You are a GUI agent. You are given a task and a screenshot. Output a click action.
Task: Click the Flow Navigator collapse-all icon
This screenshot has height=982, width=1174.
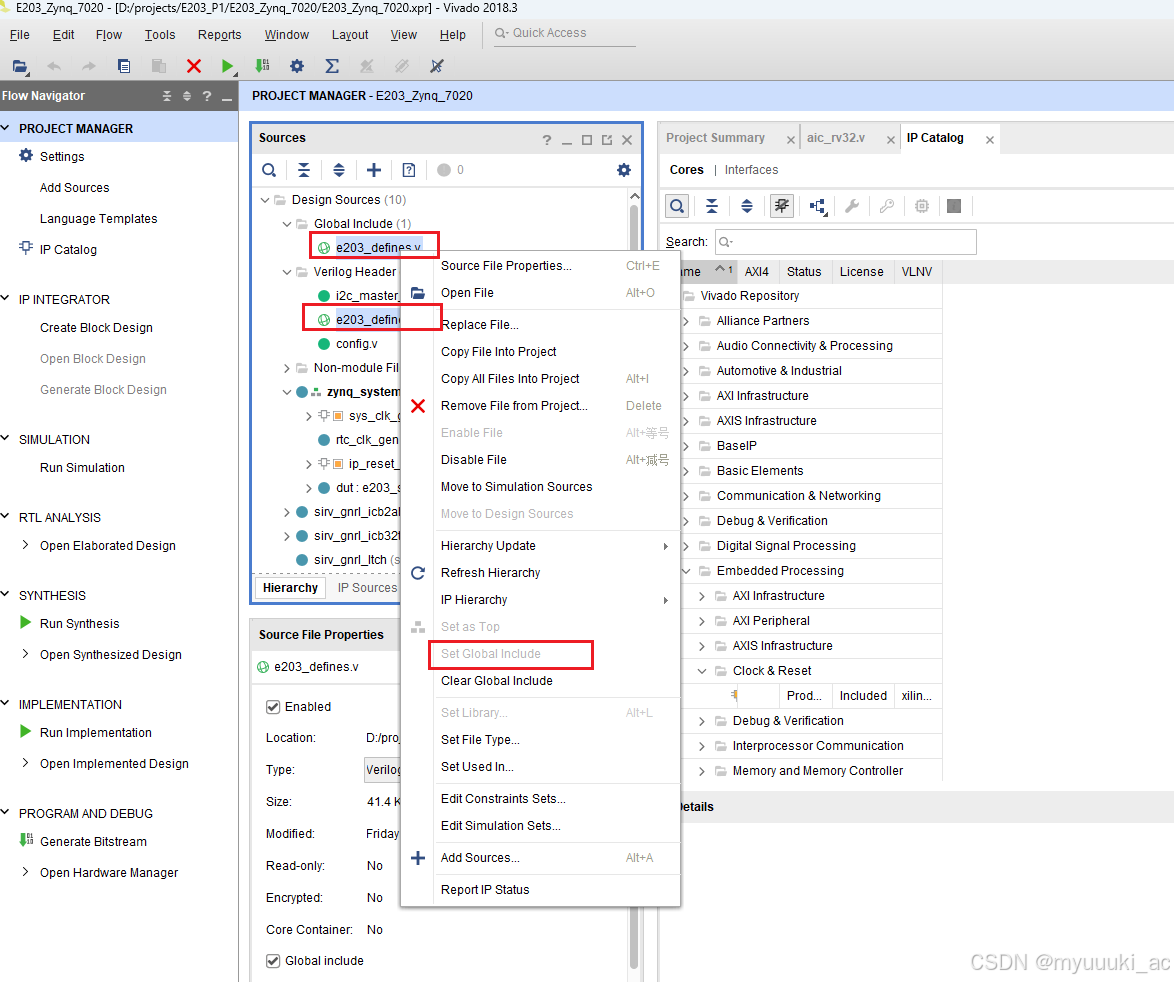[x=167, y=96]
